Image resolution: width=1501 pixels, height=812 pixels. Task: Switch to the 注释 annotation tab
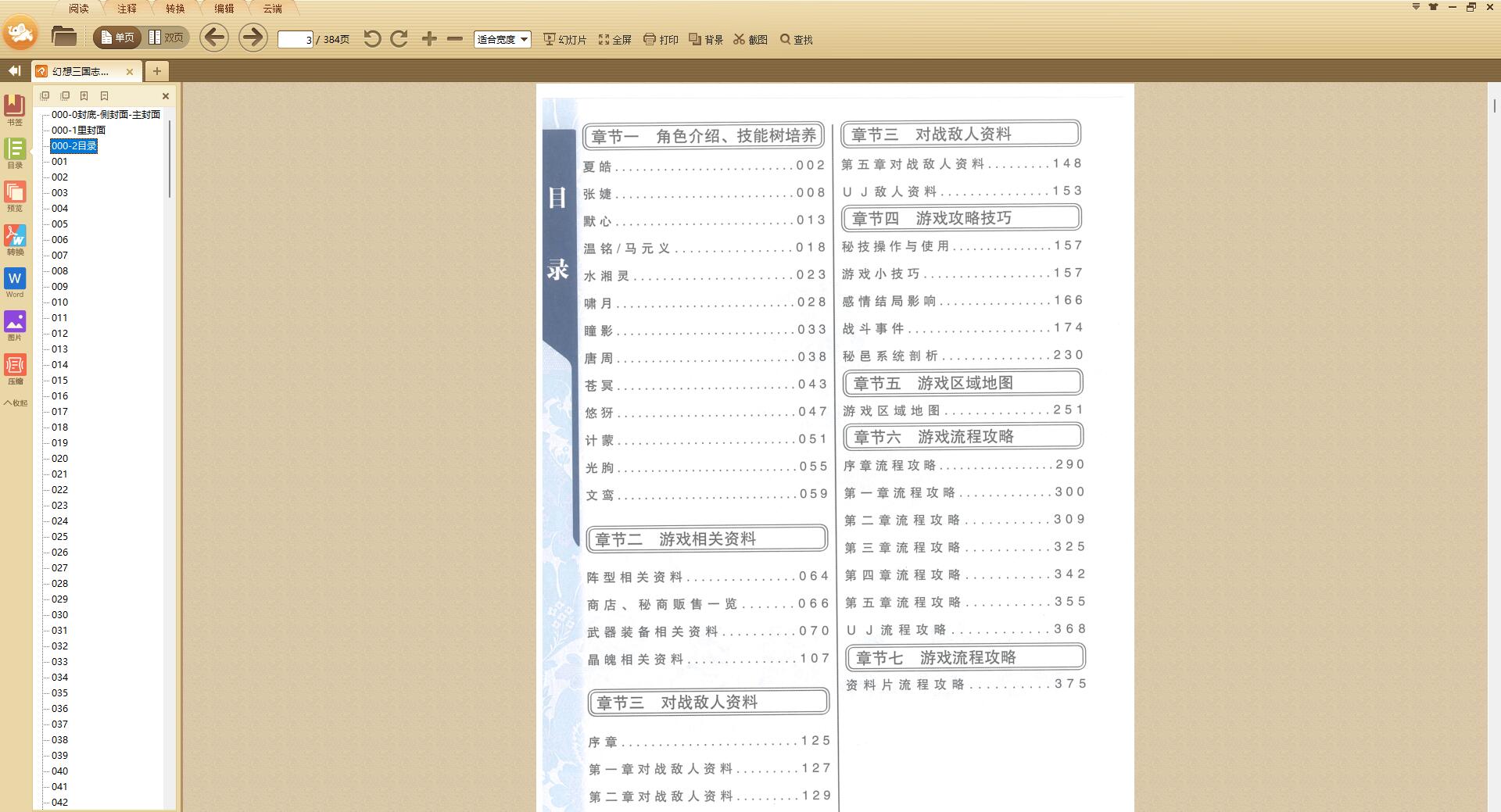tap(125, 8)
